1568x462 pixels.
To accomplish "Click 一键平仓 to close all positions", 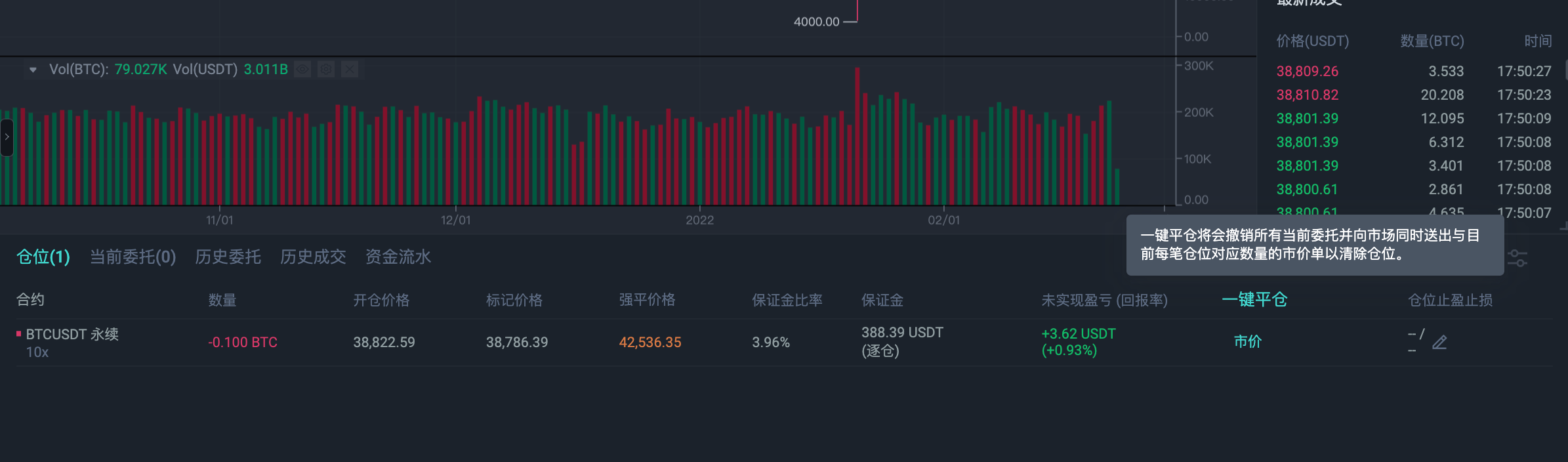I will 1254,300.
